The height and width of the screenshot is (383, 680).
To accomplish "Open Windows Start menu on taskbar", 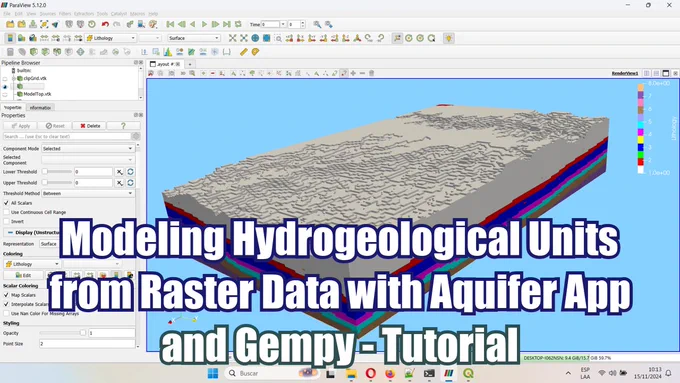I will click(213, 373).
